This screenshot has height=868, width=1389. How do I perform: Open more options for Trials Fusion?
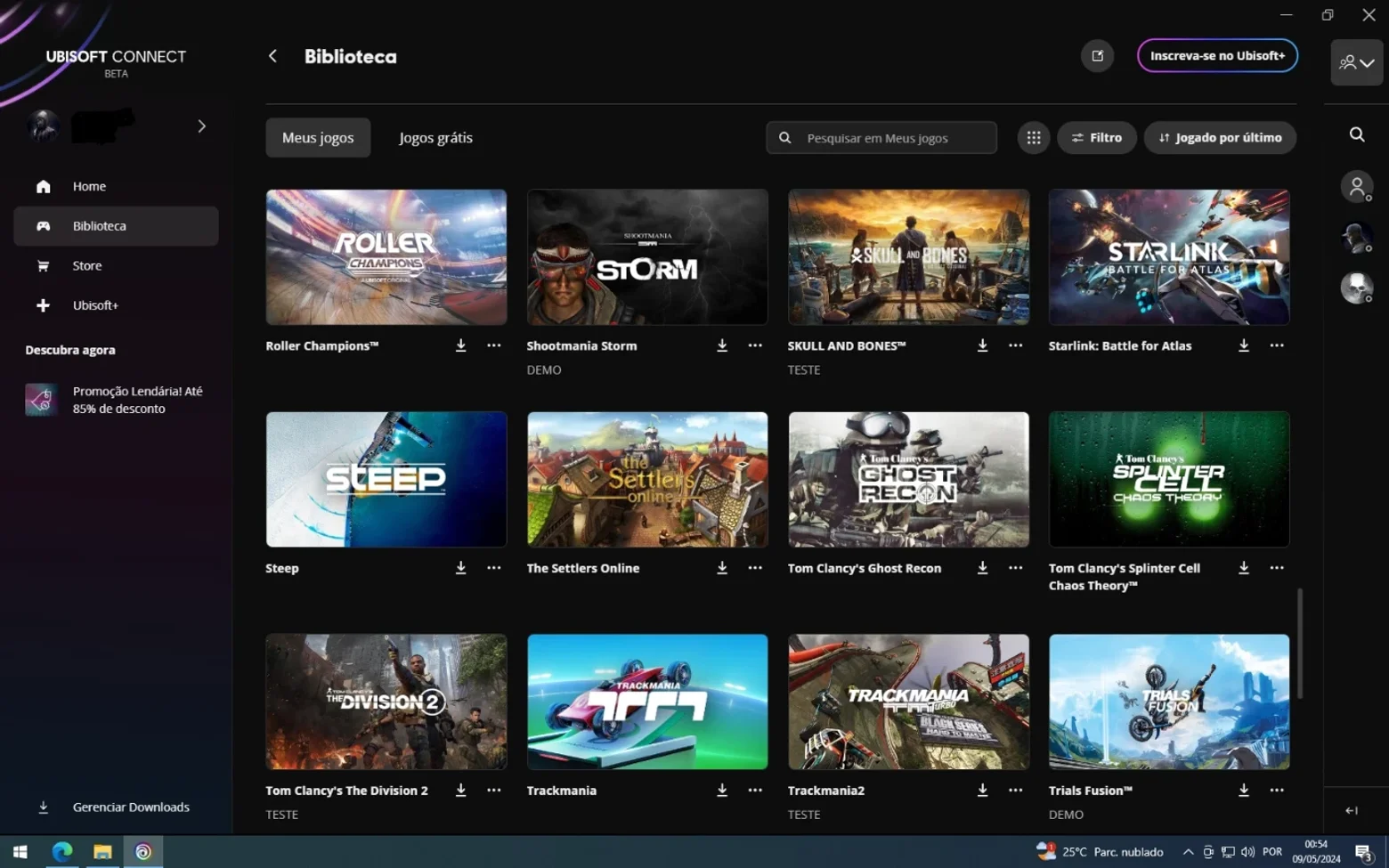click(1277, 791)
